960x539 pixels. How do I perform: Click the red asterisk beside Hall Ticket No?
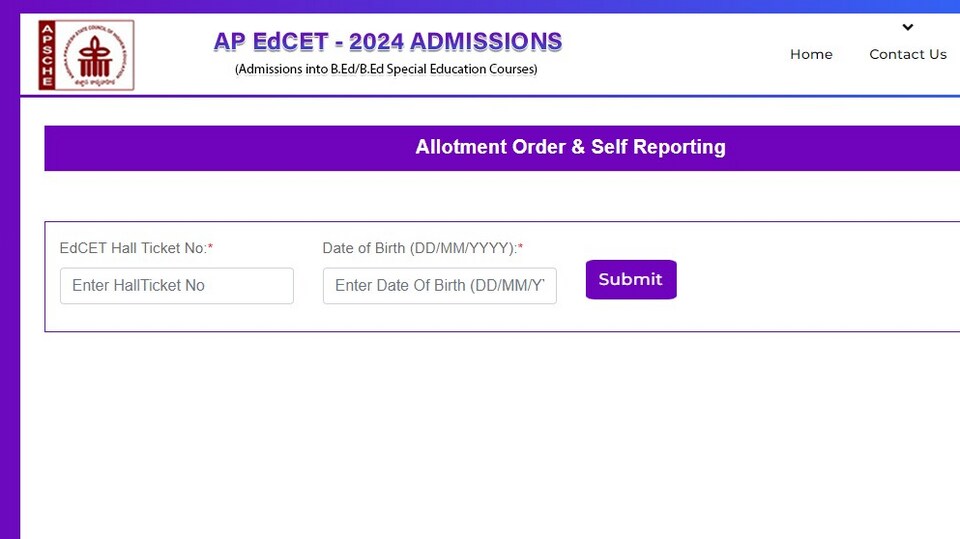(x=211, y=246)
